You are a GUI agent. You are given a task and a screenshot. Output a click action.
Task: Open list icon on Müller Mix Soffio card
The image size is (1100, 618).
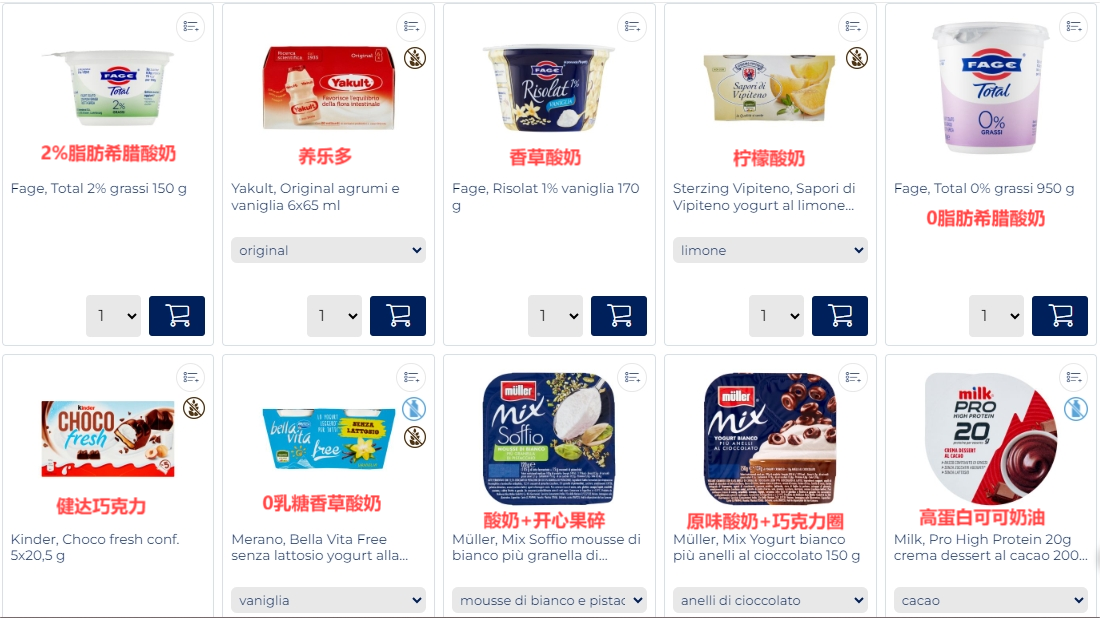(632, 377)
